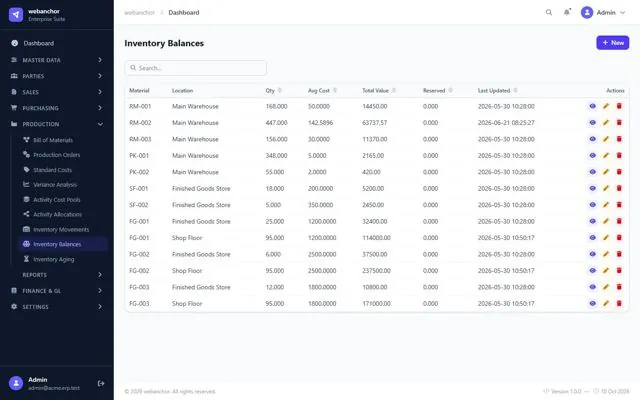Open Inventory Movements page
This screenshot has width=640, height=400.
point(63,229)
